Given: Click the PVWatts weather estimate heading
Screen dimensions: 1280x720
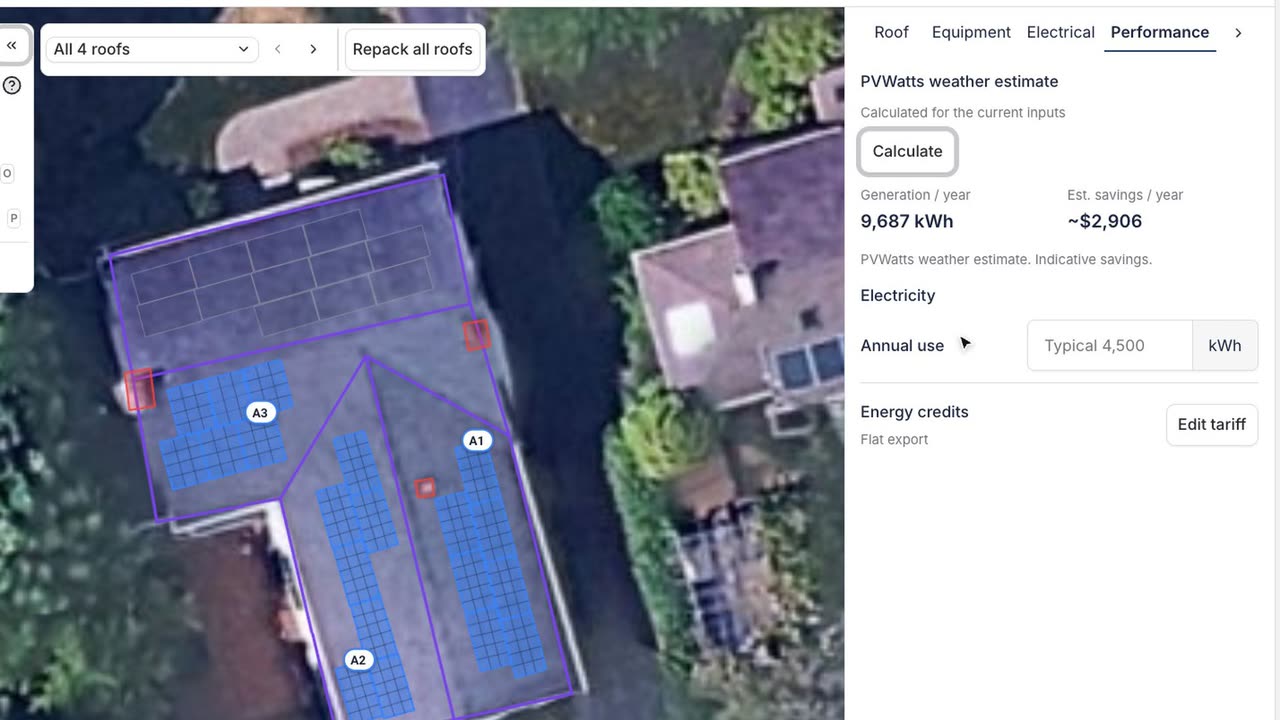Looking at the screenshot, I should pos(959,81).
